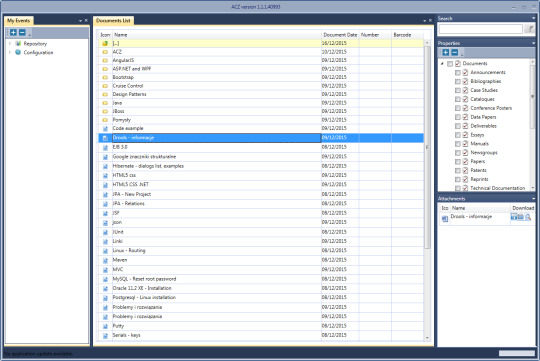Click document icon of Putty row
Image resolution: width=540 pixels, height=361 pixels.
pos(105,326)
